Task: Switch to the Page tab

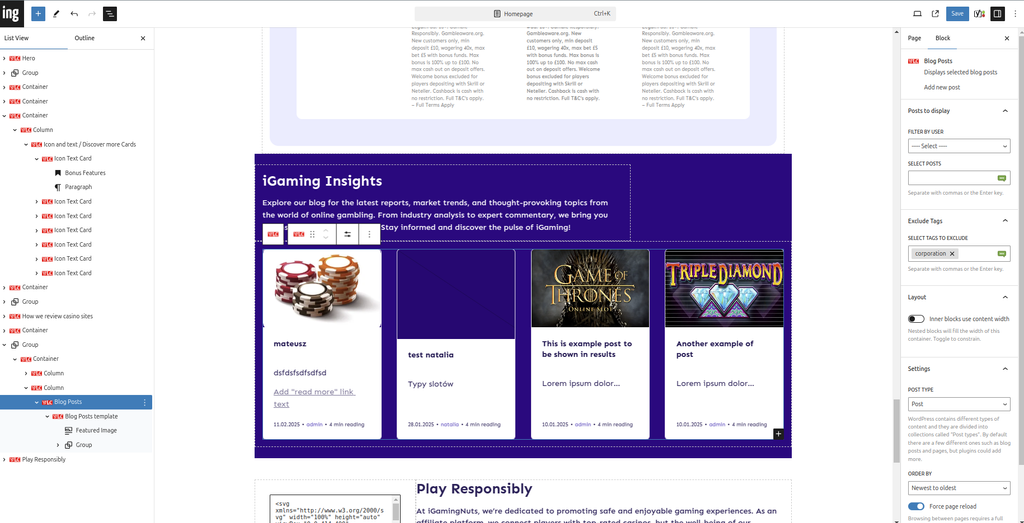Action: [x=914, y=38]
